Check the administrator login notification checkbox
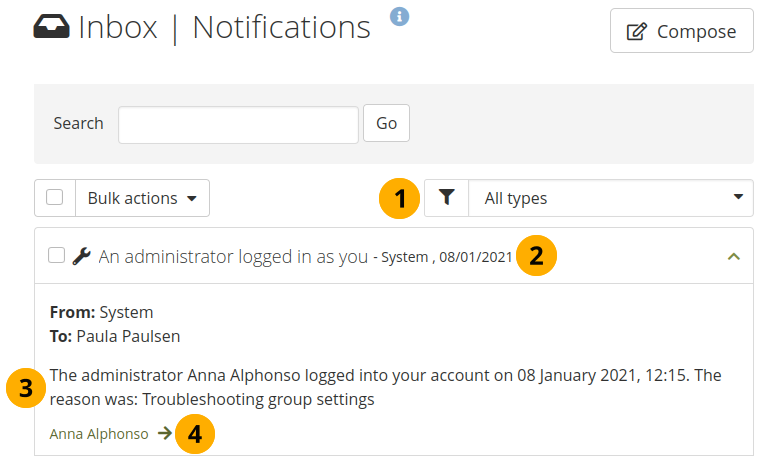 pyautogui.click(x=57, y=256)
